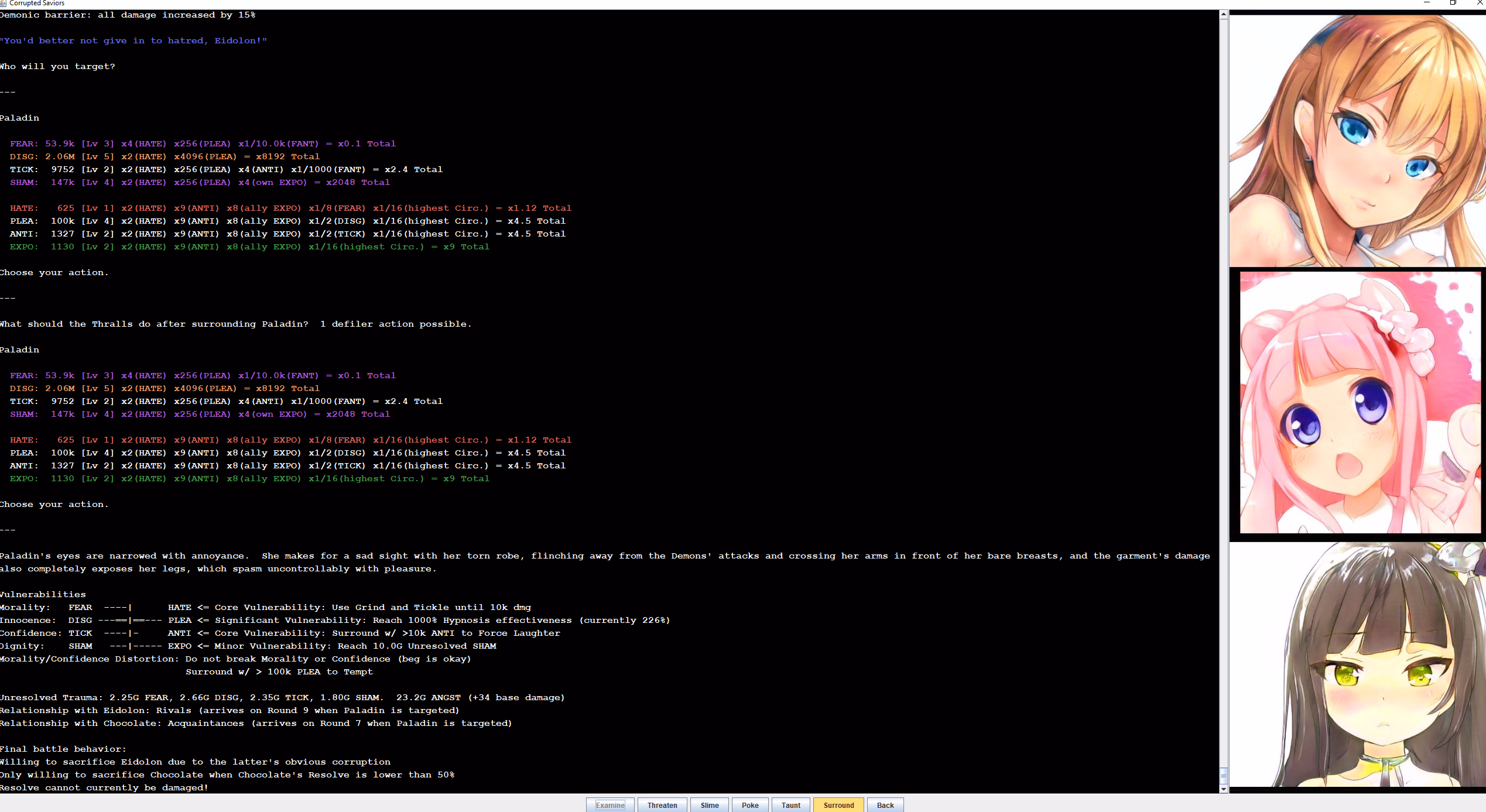This screenshot has height=812, width=1486.
Task: Click the Vulnerabilities heading in the text log
Action: (43, 594)
